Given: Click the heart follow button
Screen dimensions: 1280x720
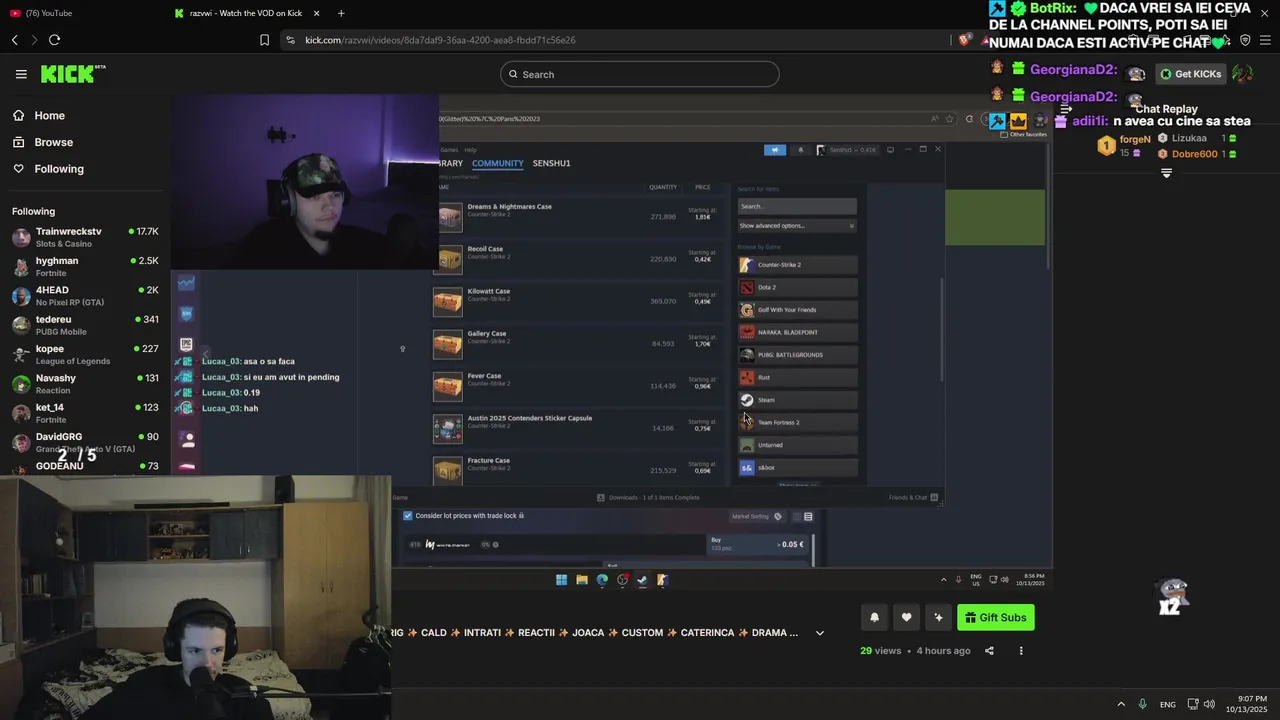Looking at the screenshot, I should tap(906, 617).
